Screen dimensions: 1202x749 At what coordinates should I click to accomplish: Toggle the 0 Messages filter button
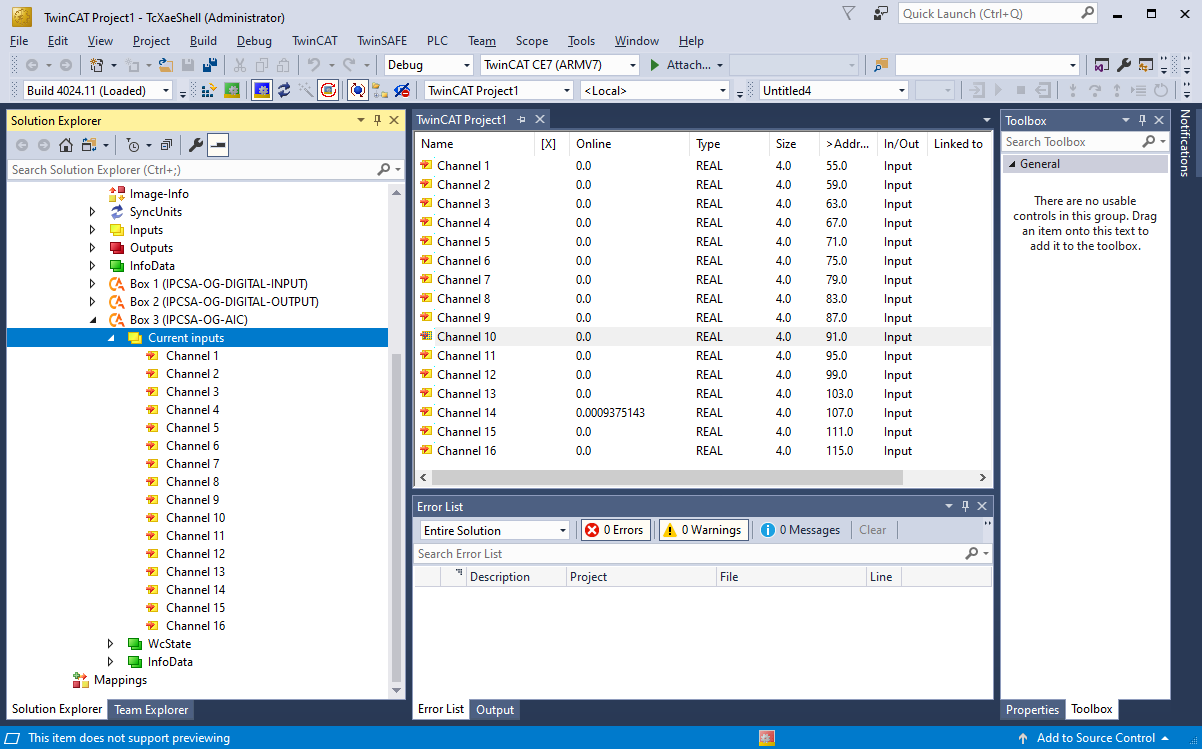pyautogui.click(x=801, y=530)
